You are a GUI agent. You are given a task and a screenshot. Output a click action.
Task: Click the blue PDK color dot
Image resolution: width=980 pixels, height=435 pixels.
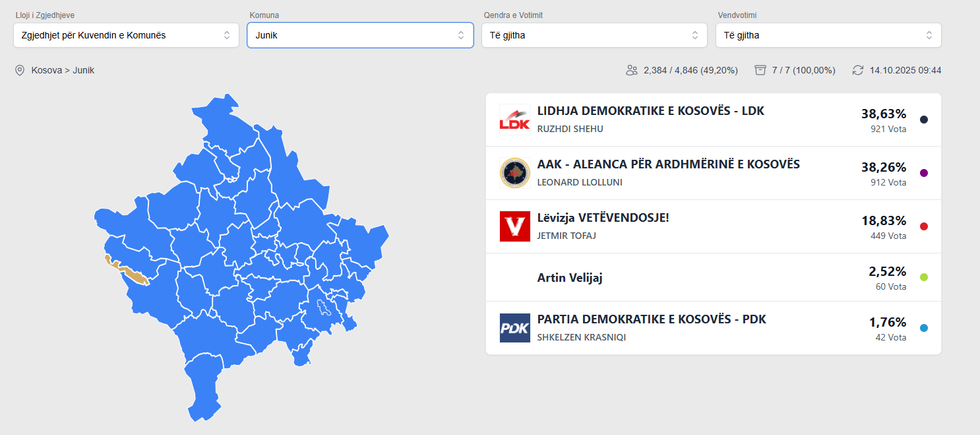[924, 329]
